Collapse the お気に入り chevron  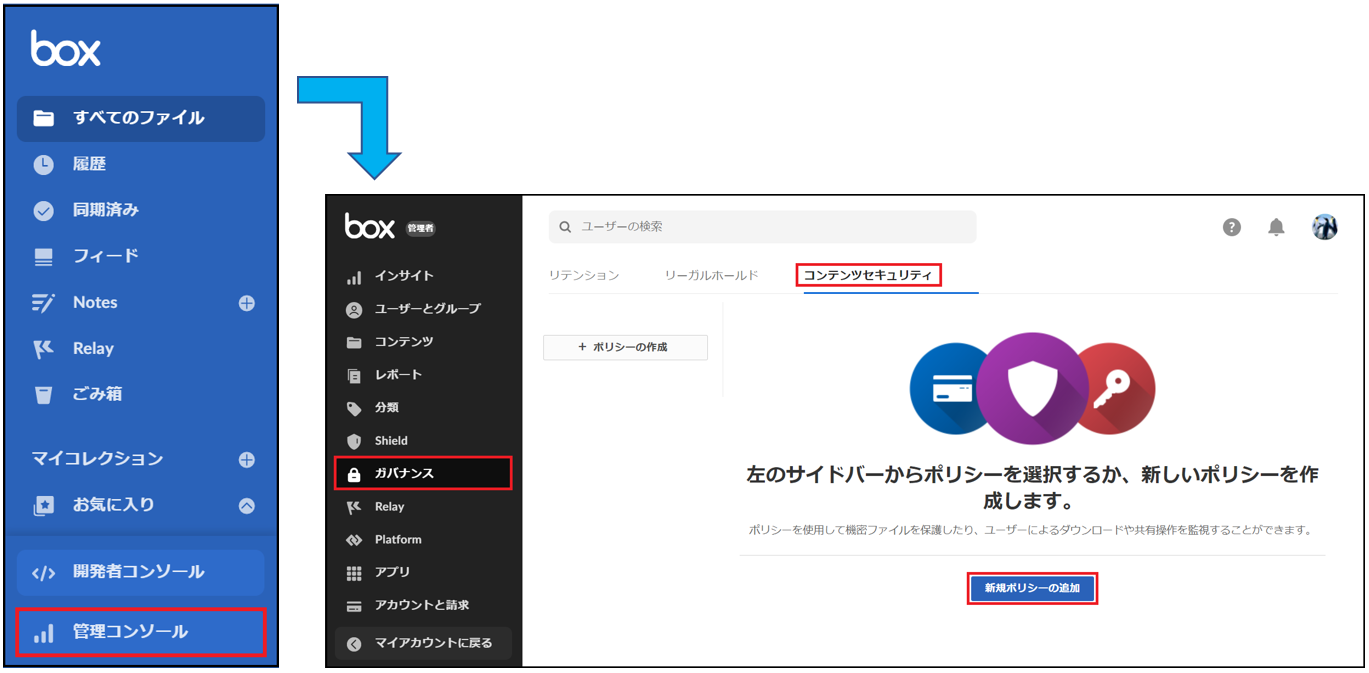pos(247,506)
